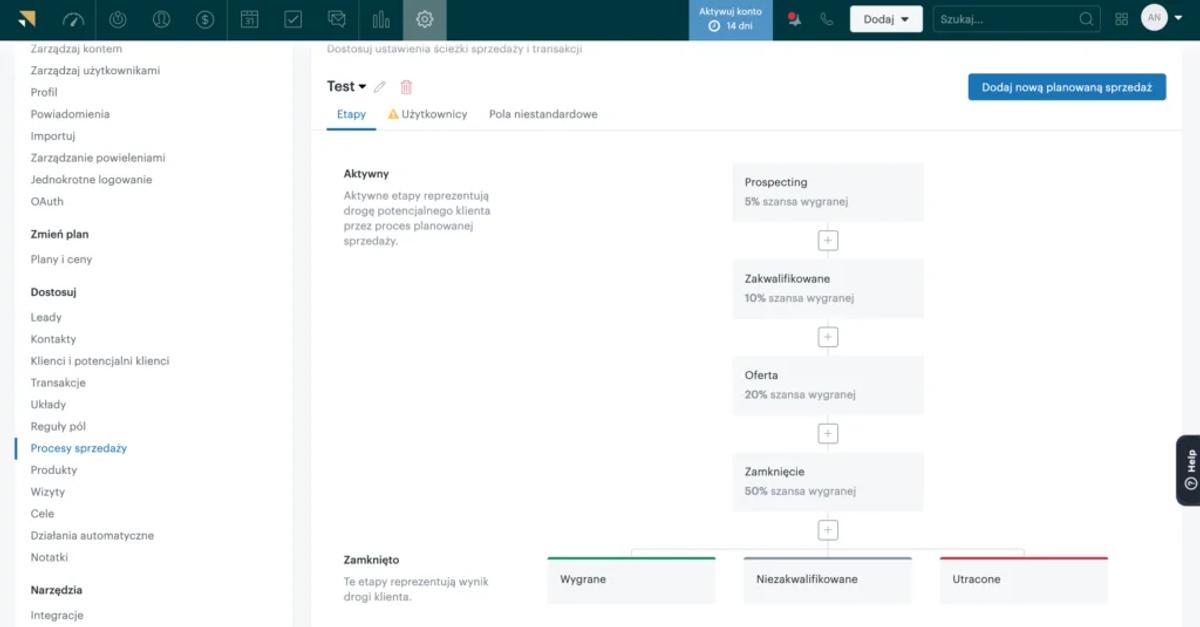The height and width of the screenshot is (627, 1200).
Task: Switch to the Pola niestandardowe tab
Action: (x=543, y=114)
